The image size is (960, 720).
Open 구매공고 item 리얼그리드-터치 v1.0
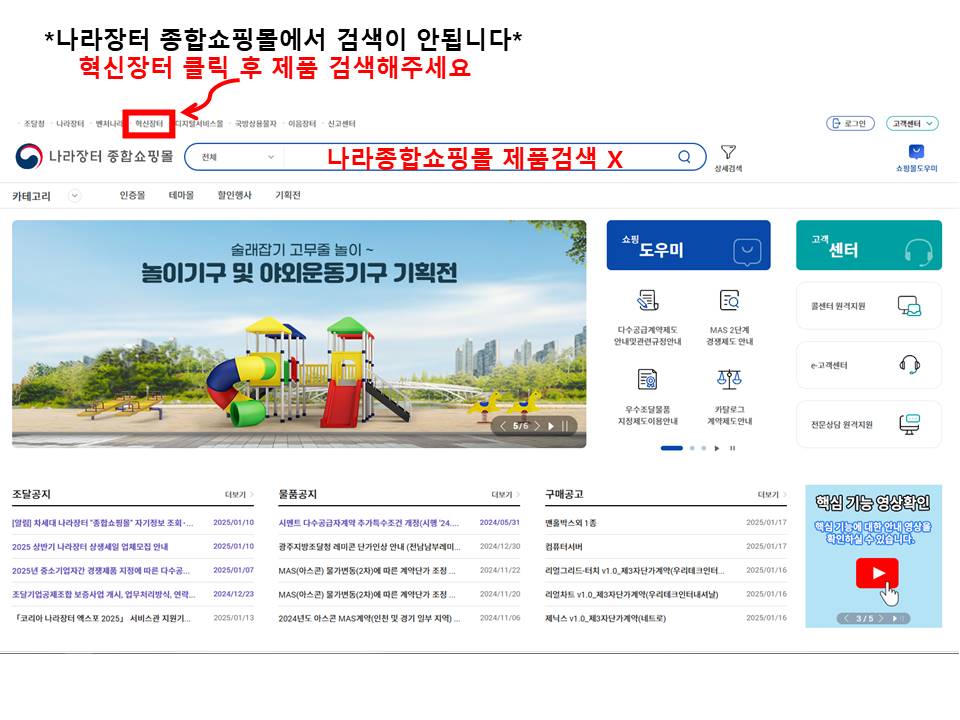[x=635, y=571]
